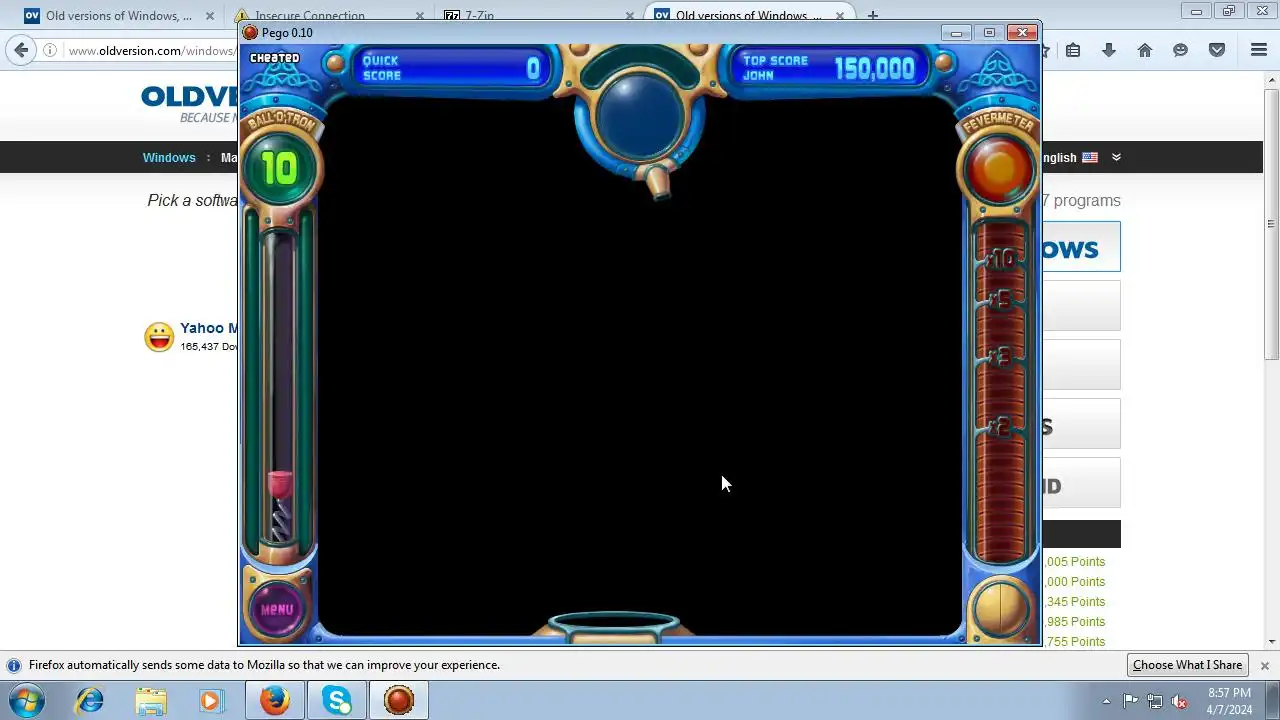The height and width of the screenshot is (720, 1280).
Task: Click the Windows menu item on oldversion site
Action: (x=169, y=157)
